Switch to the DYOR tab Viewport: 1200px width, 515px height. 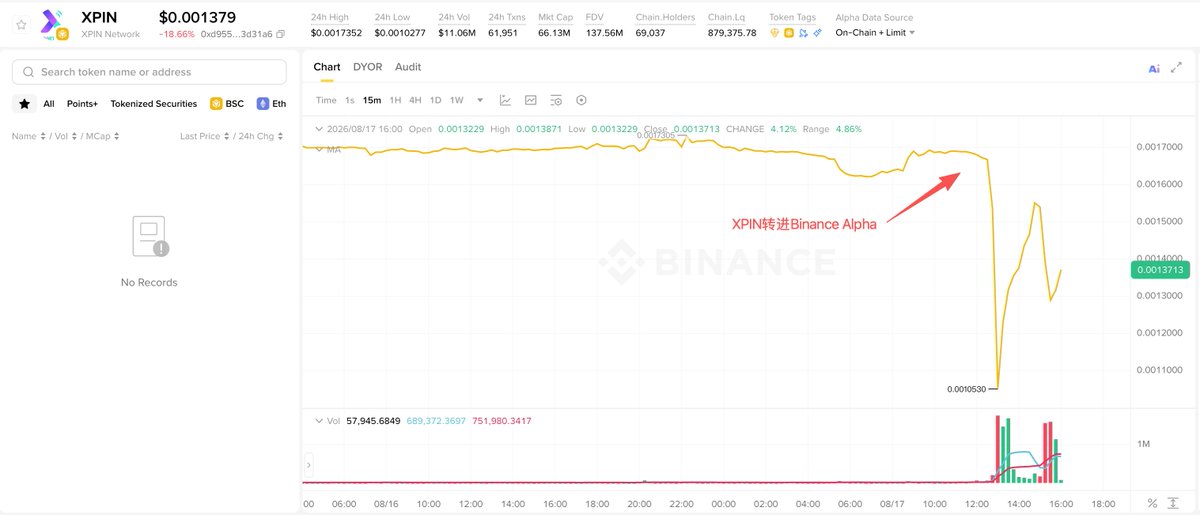point(368,67)
